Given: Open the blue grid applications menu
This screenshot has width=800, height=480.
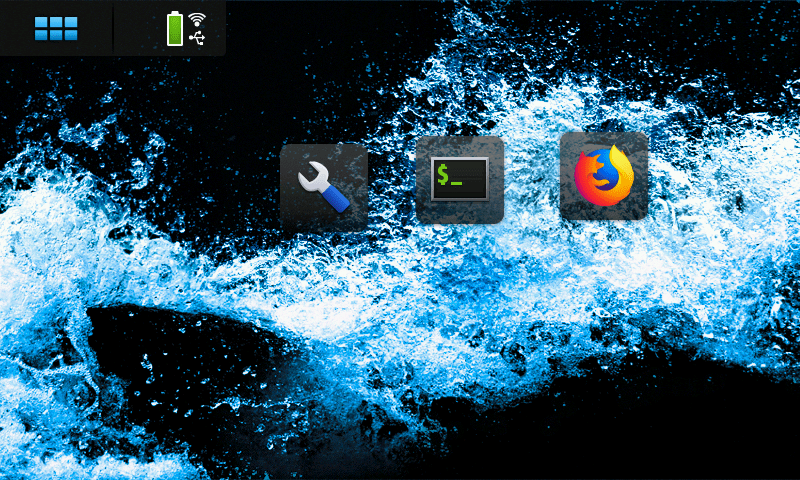Looking at the screenshot, I should coord(56,28).
